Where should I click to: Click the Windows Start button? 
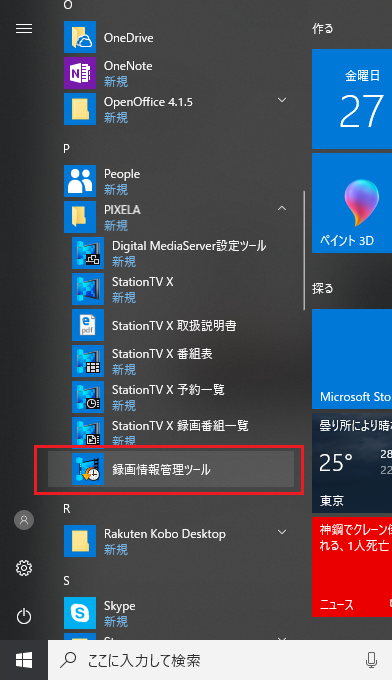coord(24,660)
